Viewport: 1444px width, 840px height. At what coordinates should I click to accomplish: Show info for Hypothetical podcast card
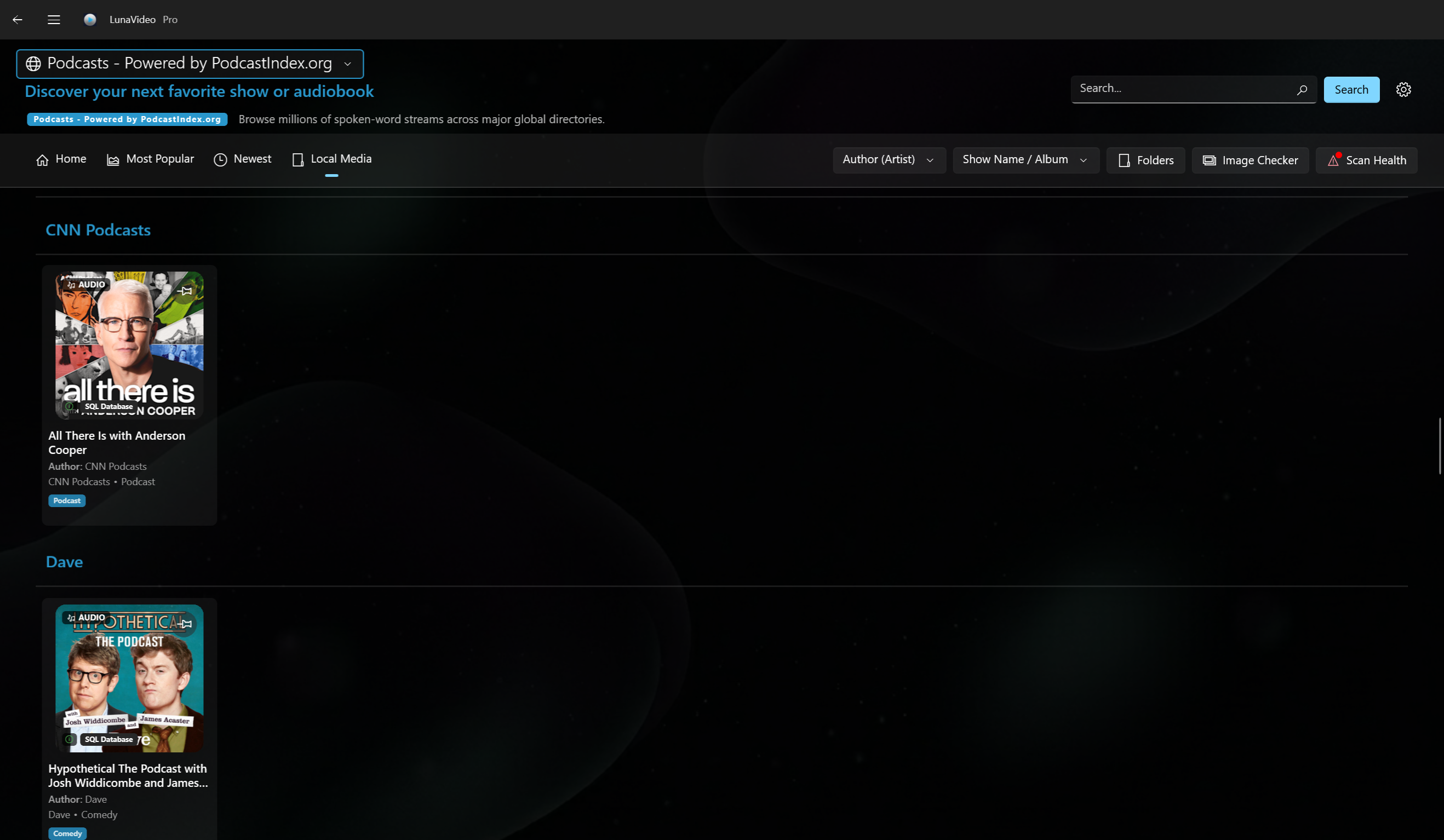point(70,739)
